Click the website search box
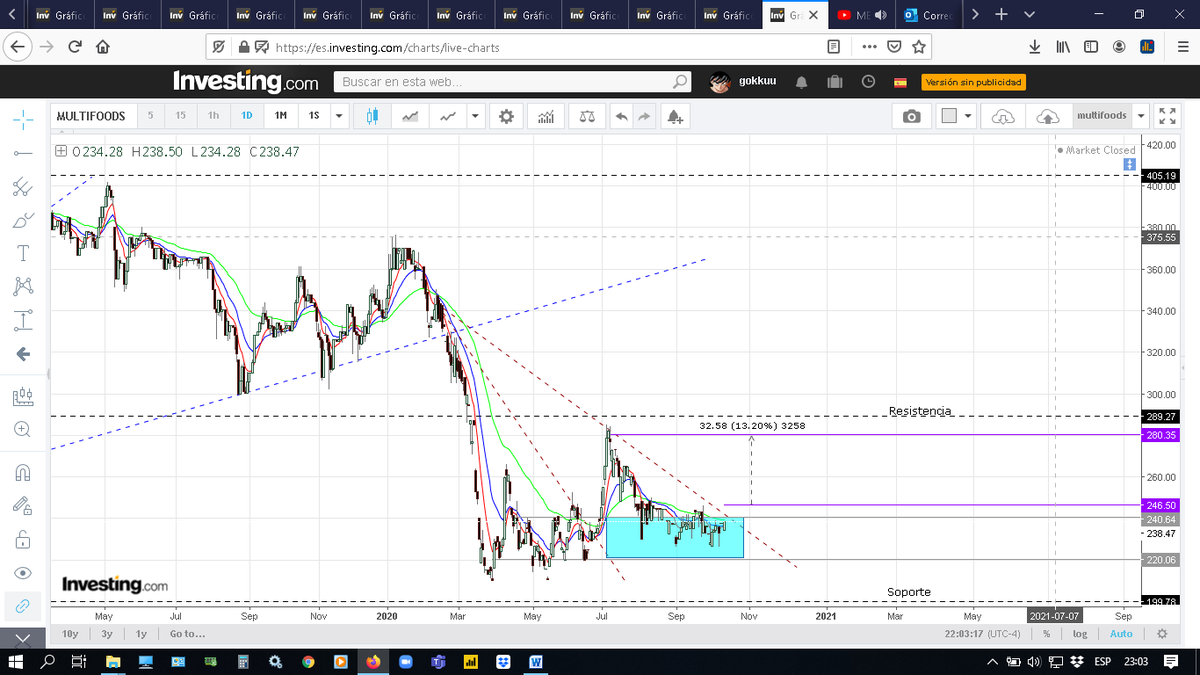This screenshot has height=675, width=1200. [512, 82]
